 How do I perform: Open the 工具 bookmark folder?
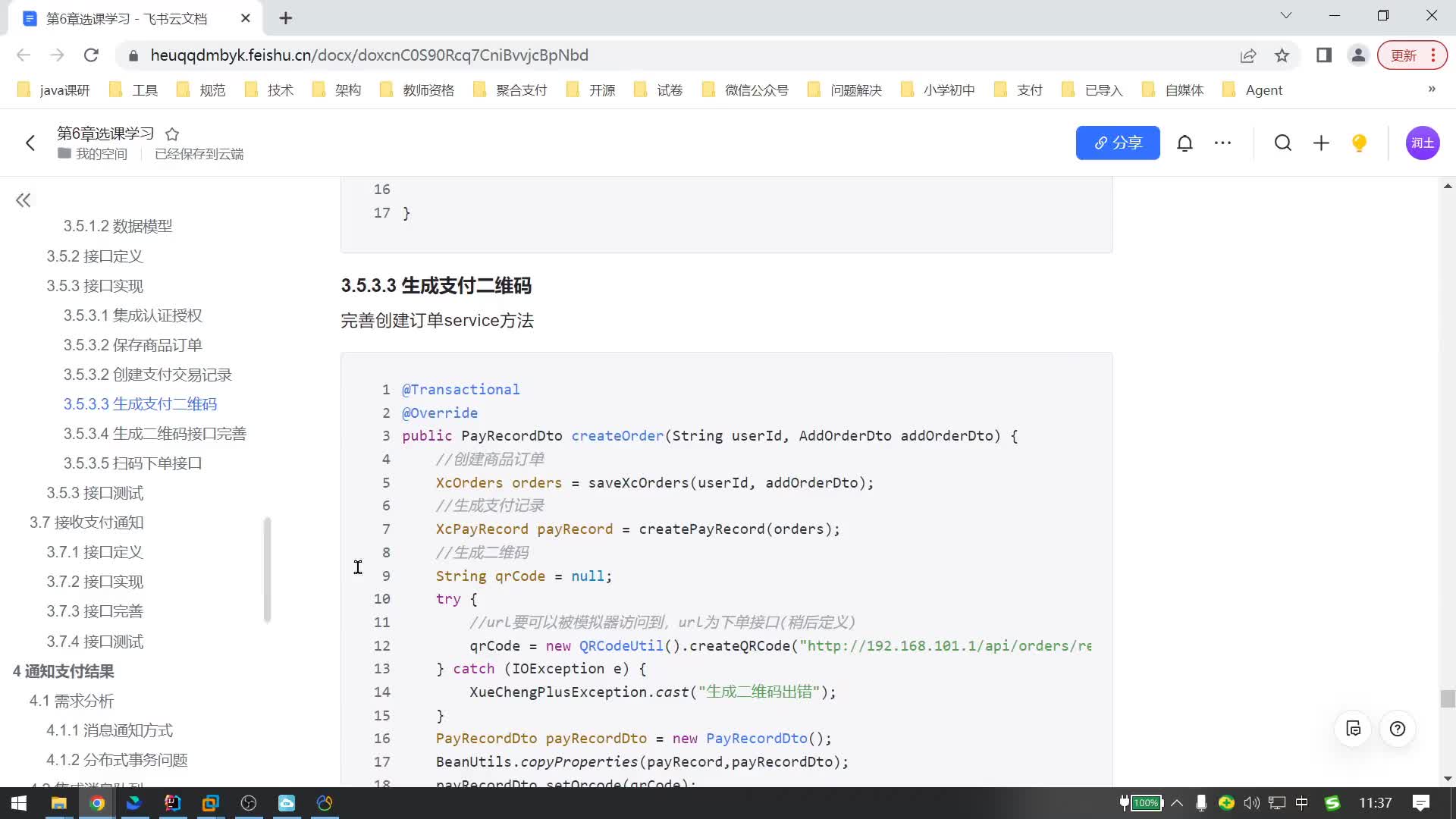[133, 90]
